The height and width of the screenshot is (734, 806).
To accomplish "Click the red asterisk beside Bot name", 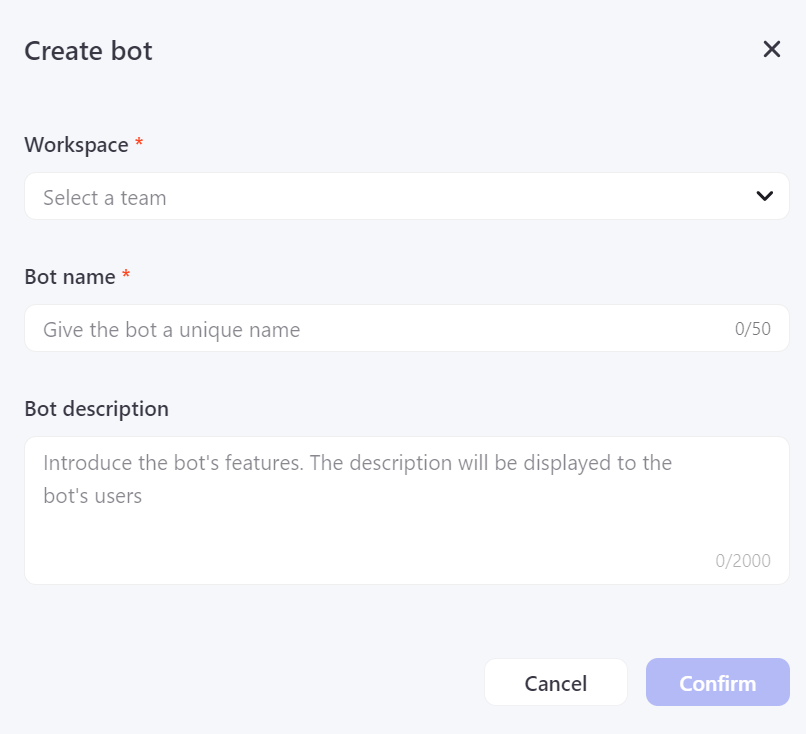I will coord(126,276).
